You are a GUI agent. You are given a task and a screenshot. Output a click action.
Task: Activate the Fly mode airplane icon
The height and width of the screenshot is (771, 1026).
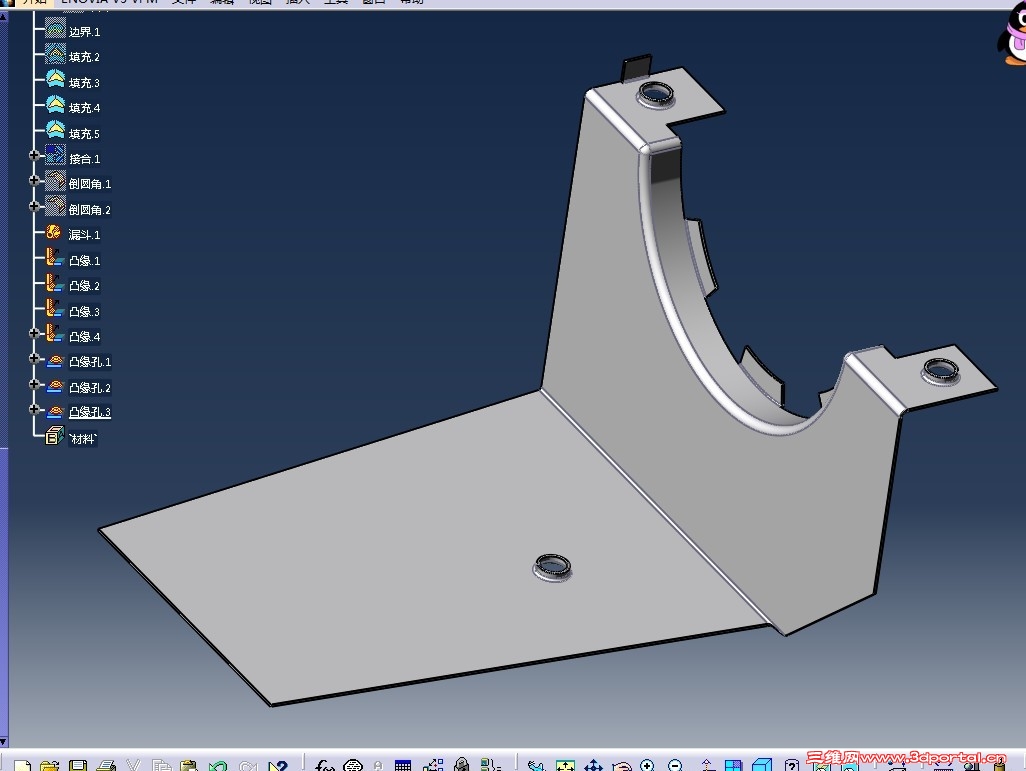click(x=537, y=765)
